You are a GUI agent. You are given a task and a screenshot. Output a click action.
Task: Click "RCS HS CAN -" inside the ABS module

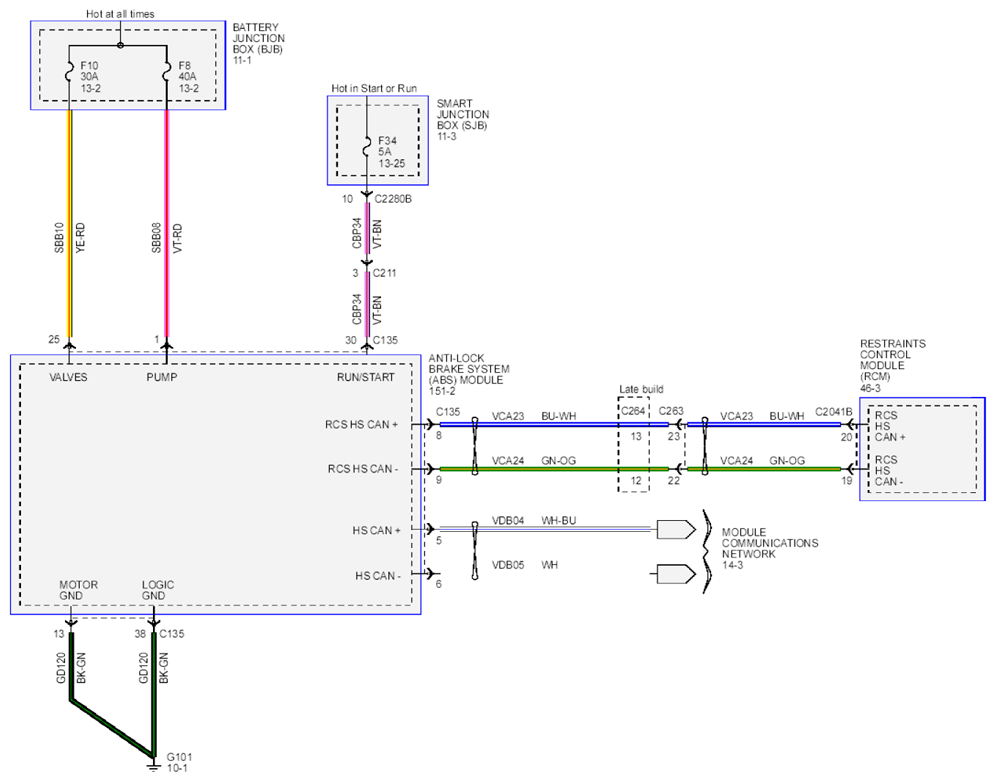click(x=363, y=469)
